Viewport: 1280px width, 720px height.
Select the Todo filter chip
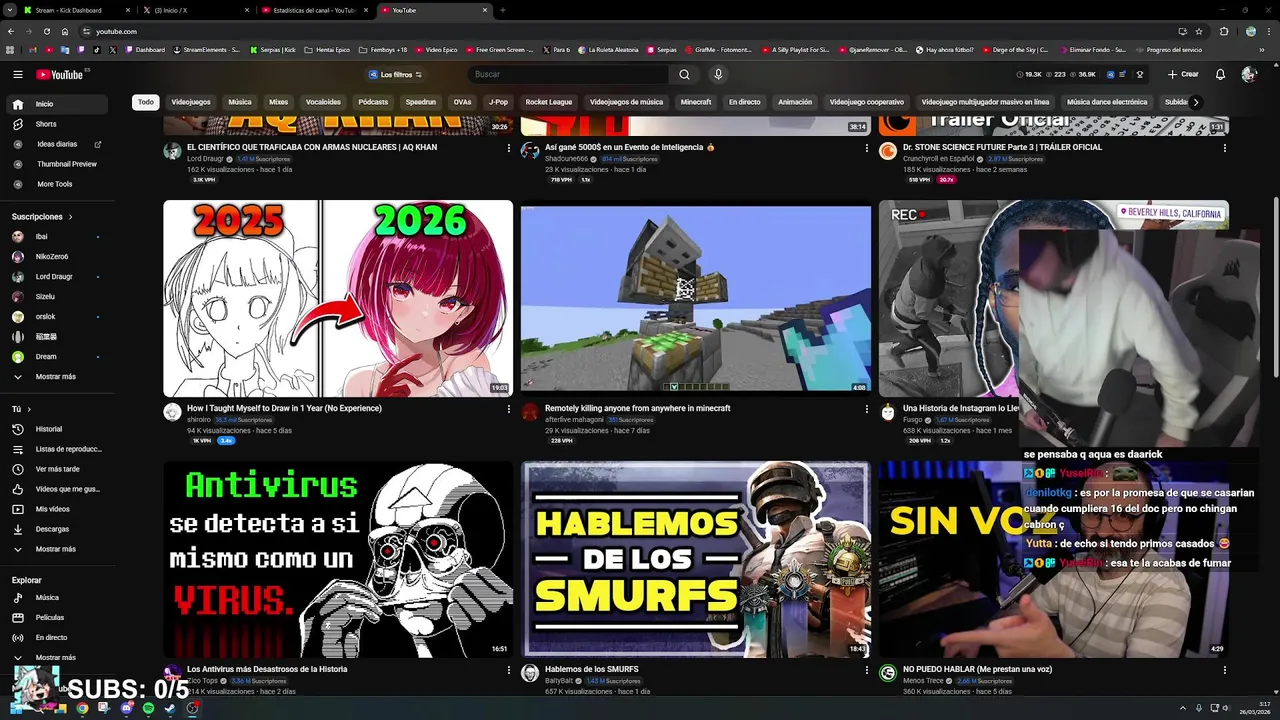point(146,102)
